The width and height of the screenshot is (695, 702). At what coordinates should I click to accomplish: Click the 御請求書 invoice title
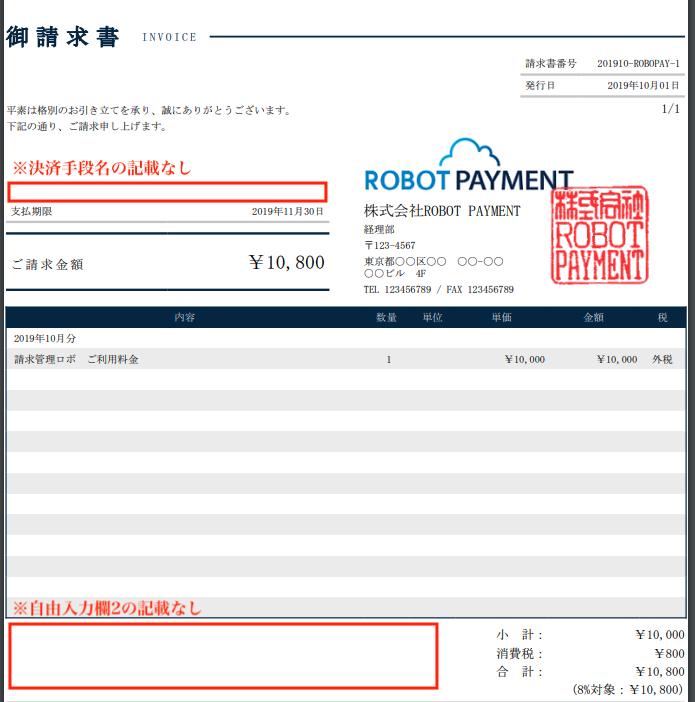tap(63, 37)
